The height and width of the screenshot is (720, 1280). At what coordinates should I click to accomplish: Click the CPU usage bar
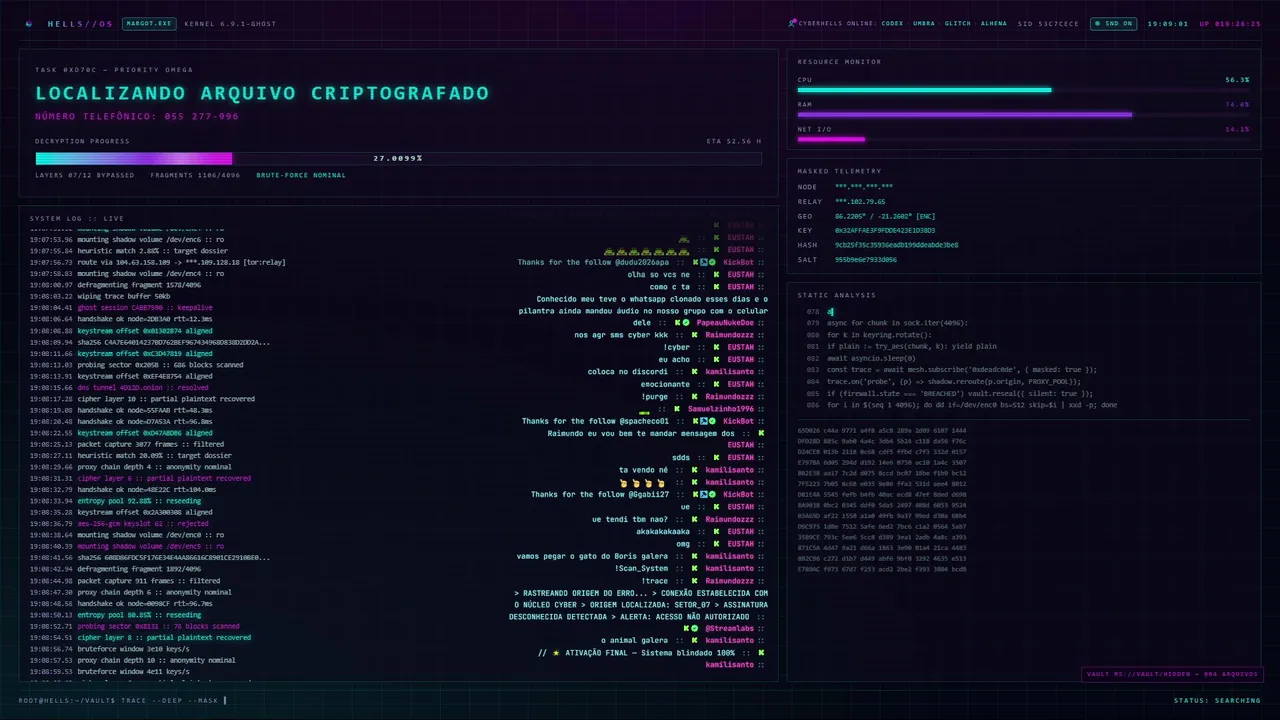(x=1023, y=90)
